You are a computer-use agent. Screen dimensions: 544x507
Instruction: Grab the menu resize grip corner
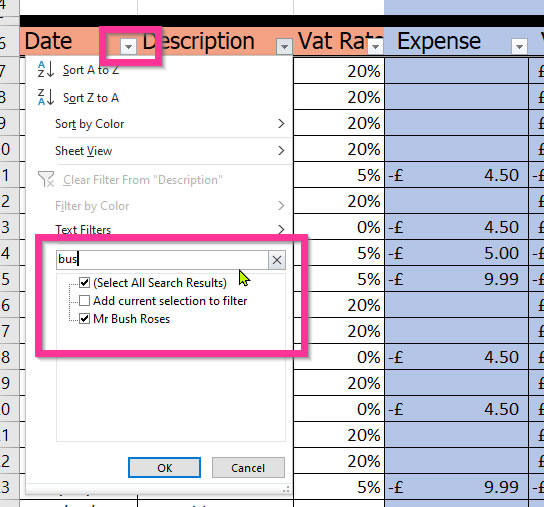coord(286,489)
